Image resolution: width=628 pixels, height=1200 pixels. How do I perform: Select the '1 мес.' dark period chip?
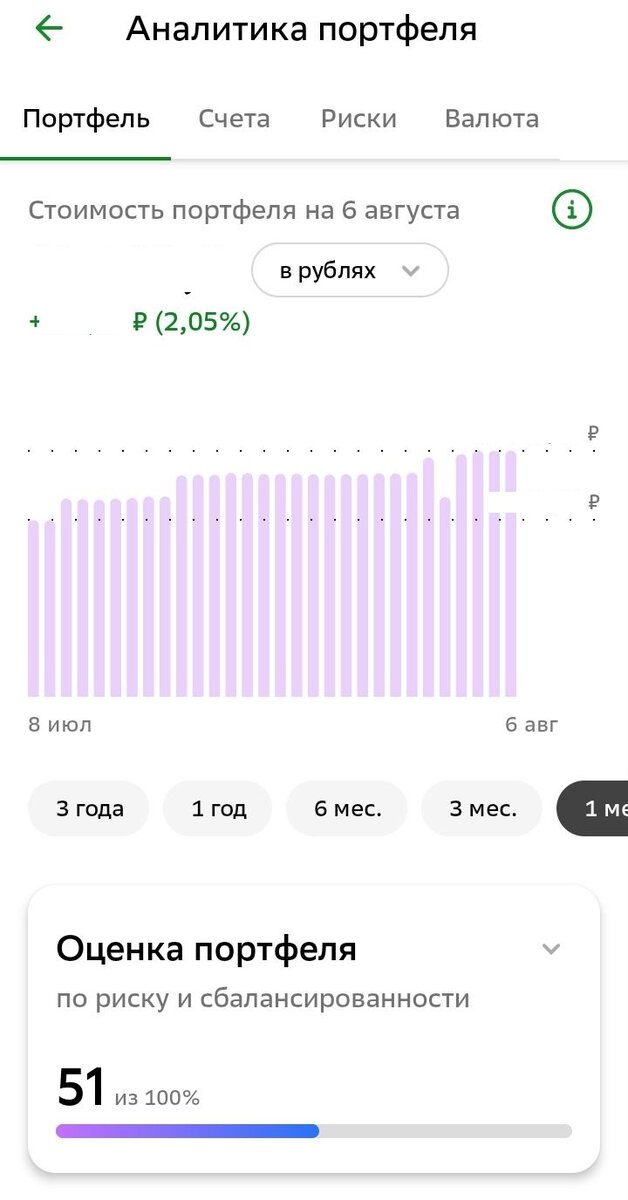[592, 808]
